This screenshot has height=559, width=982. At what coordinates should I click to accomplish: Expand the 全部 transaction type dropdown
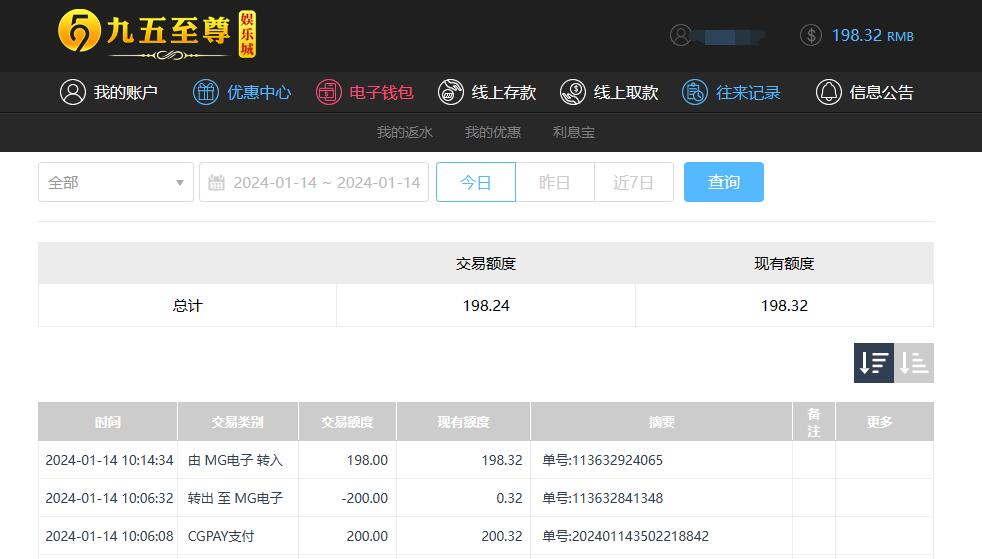point(116,182)
